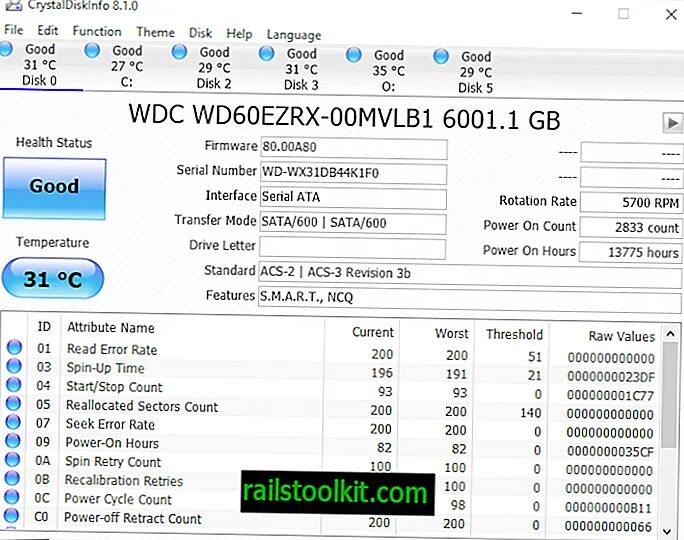Select raw value 0000000035CF
The image size is (684, 540).
[610, 452]
